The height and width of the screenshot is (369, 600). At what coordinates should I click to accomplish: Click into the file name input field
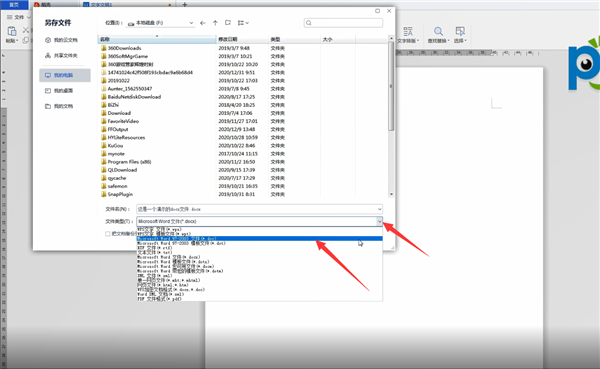tap(259, 209)
